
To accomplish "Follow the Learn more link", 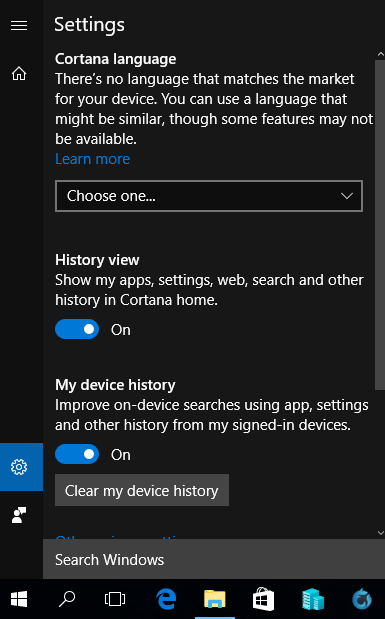I will 92,159.
